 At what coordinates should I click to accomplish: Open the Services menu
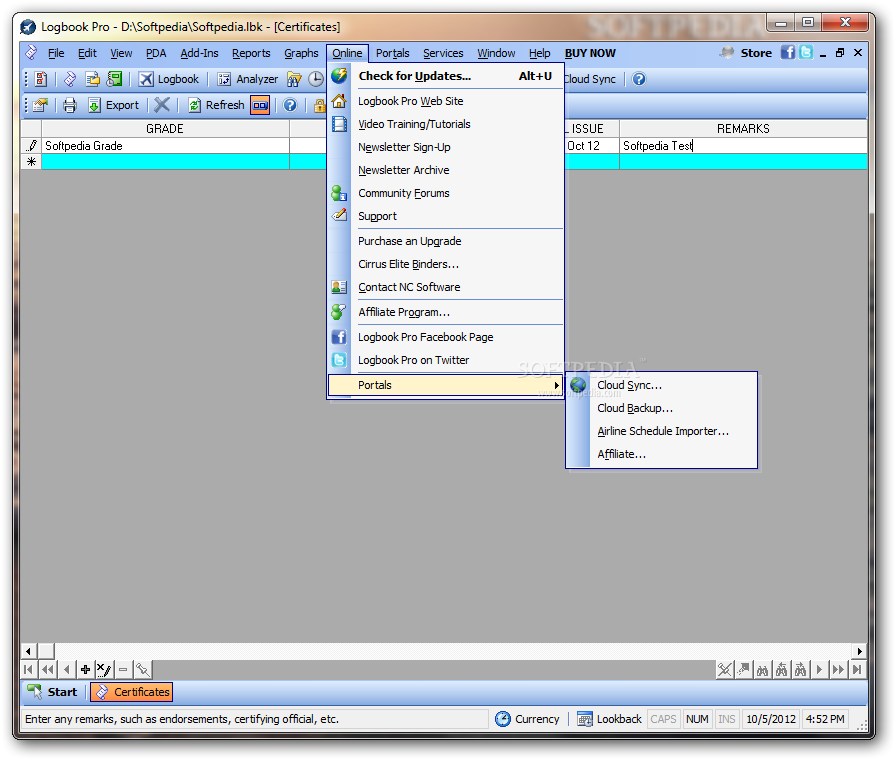tap(443, 53)
